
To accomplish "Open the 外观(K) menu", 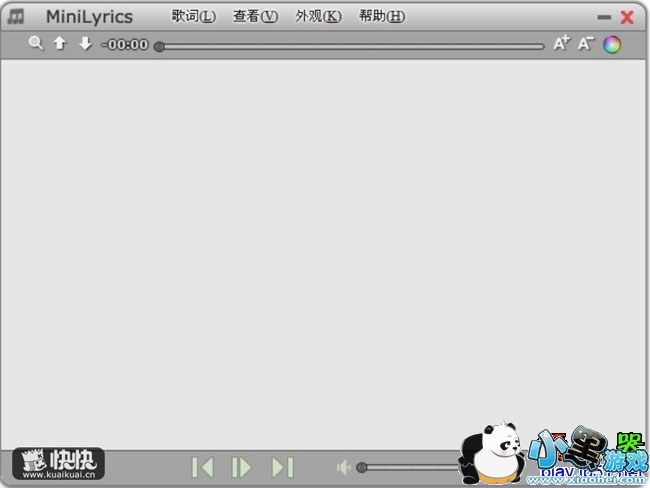I will point(318,16).
